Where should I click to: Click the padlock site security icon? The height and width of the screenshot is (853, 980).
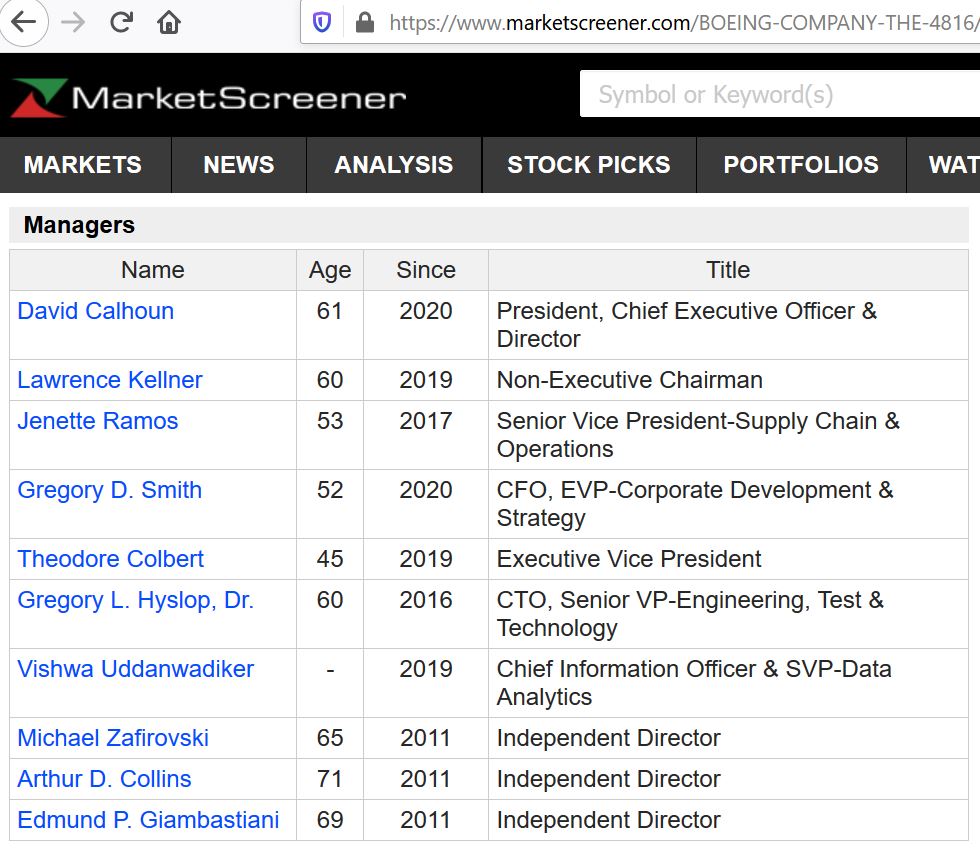[x=364, y=22]
